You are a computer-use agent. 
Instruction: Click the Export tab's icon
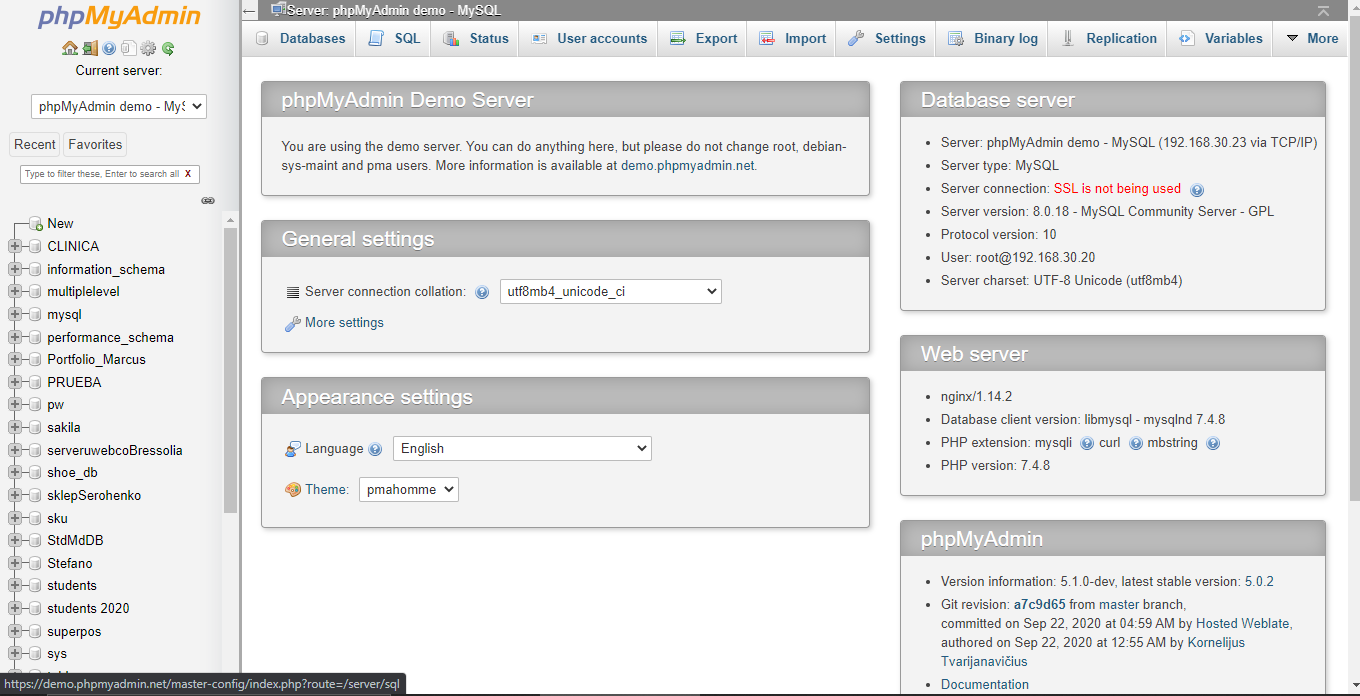[677, 39]
